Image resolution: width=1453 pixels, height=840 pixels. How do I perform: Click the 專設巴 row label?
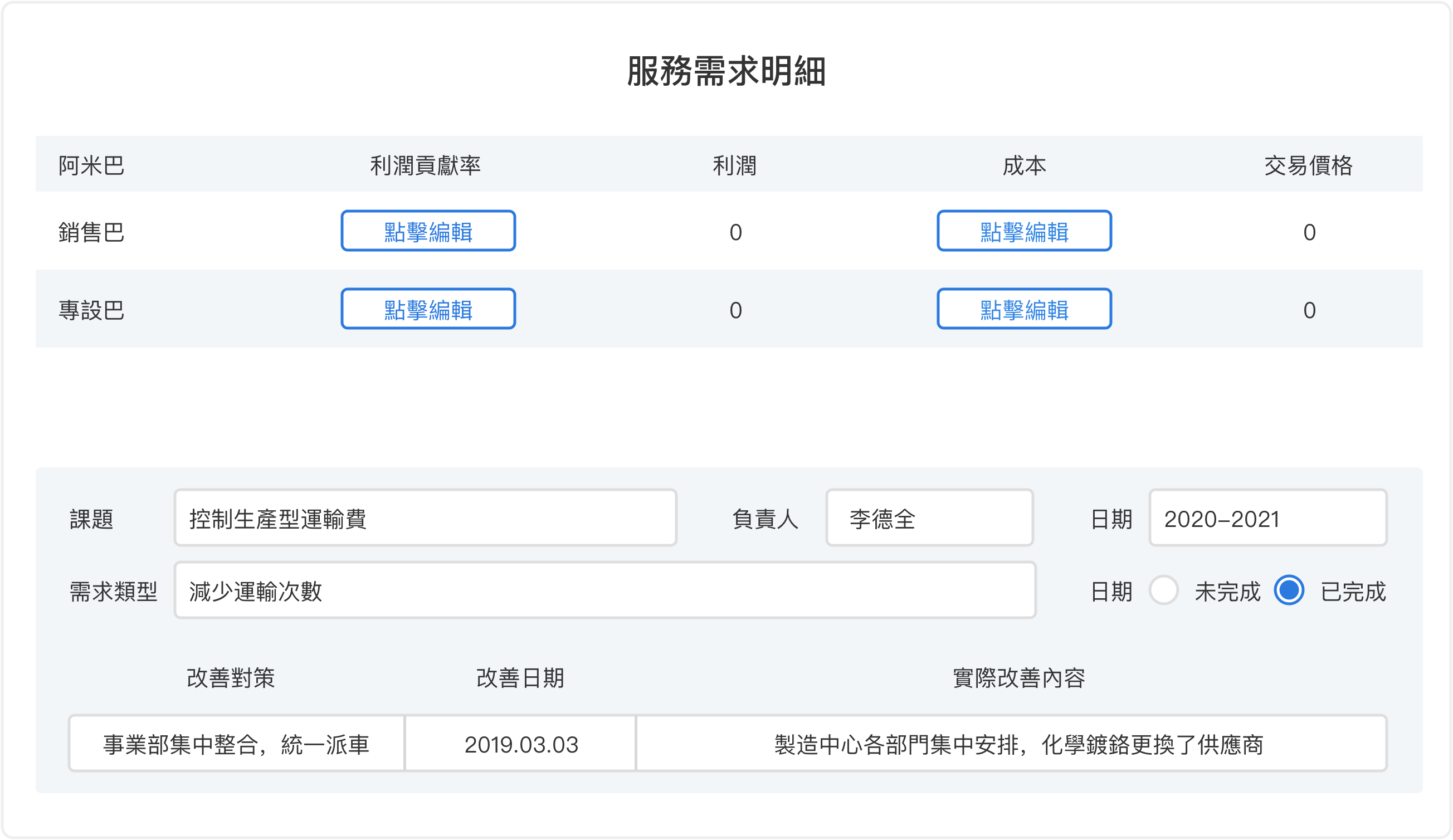(x=92, y=310)
